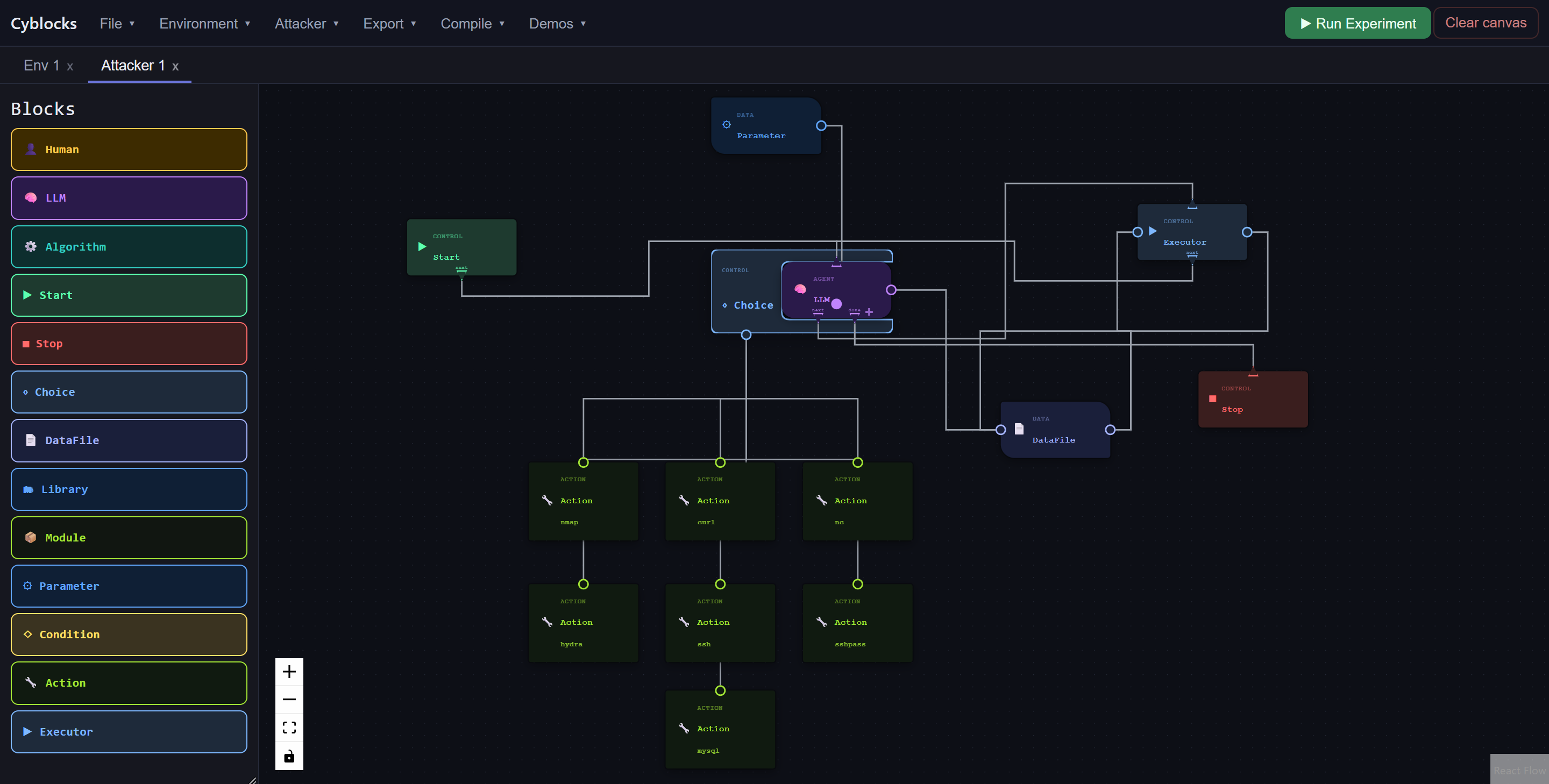Screen dimensions: 1549x784
Task: Click the Clear canvas button
Action: tap(1485, 23)
